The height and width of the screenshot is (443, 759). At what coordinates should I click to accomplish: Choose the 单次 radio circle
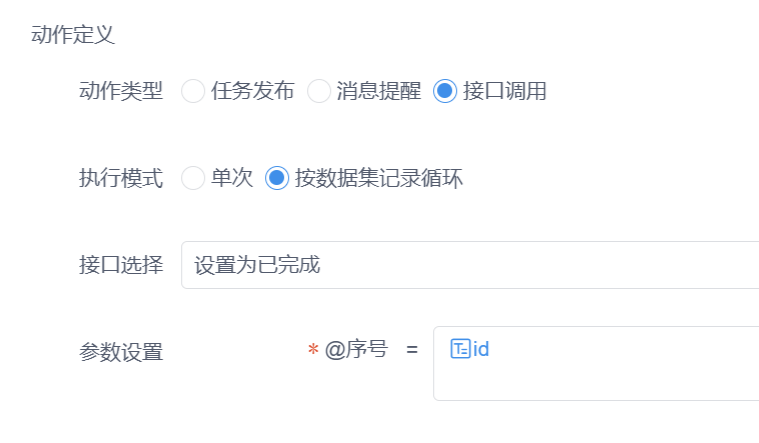pyautogui.click(x=193, y=178)
